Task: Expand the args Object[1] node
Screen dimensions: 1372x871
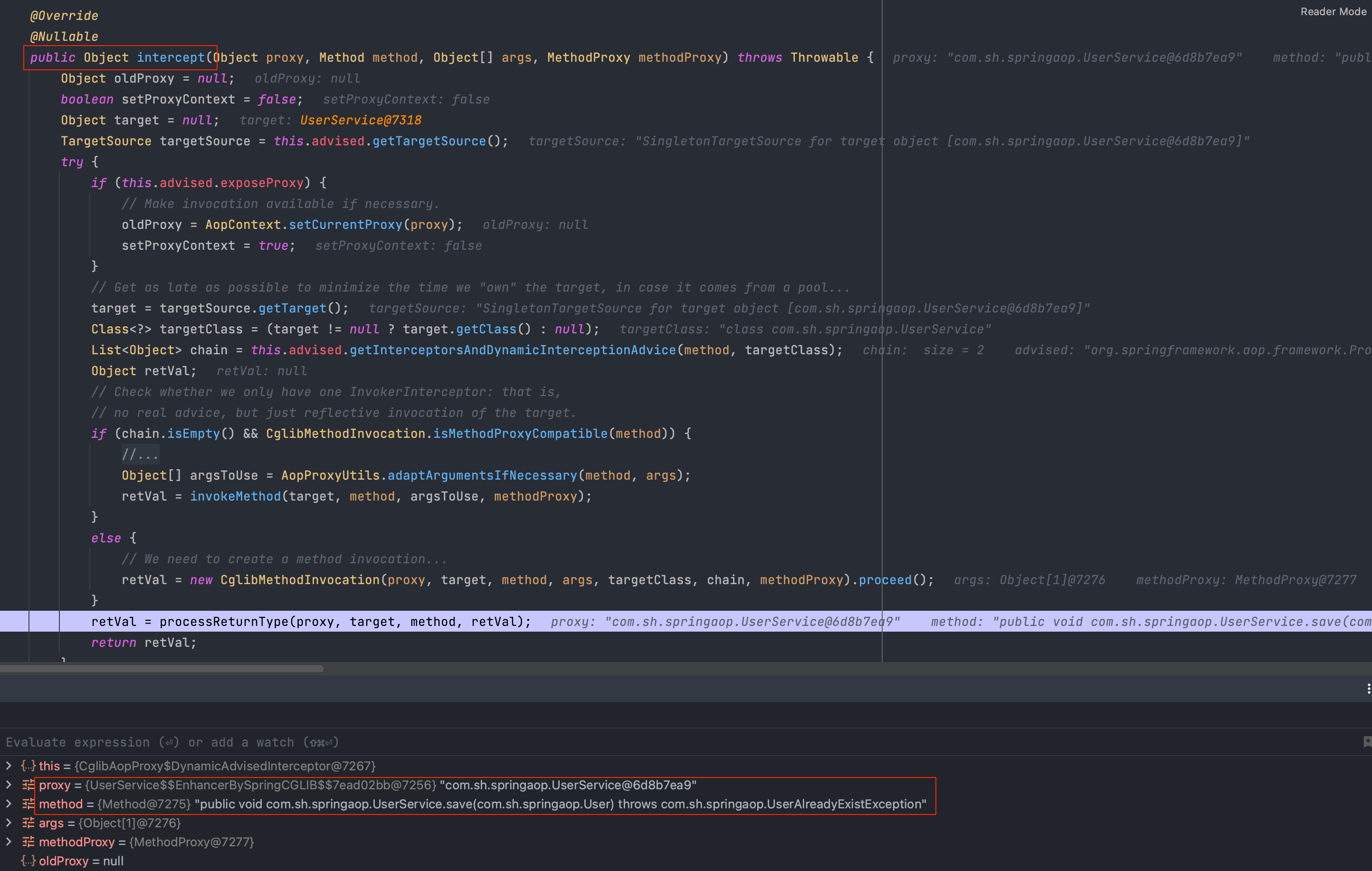Action: coord(9,823)
